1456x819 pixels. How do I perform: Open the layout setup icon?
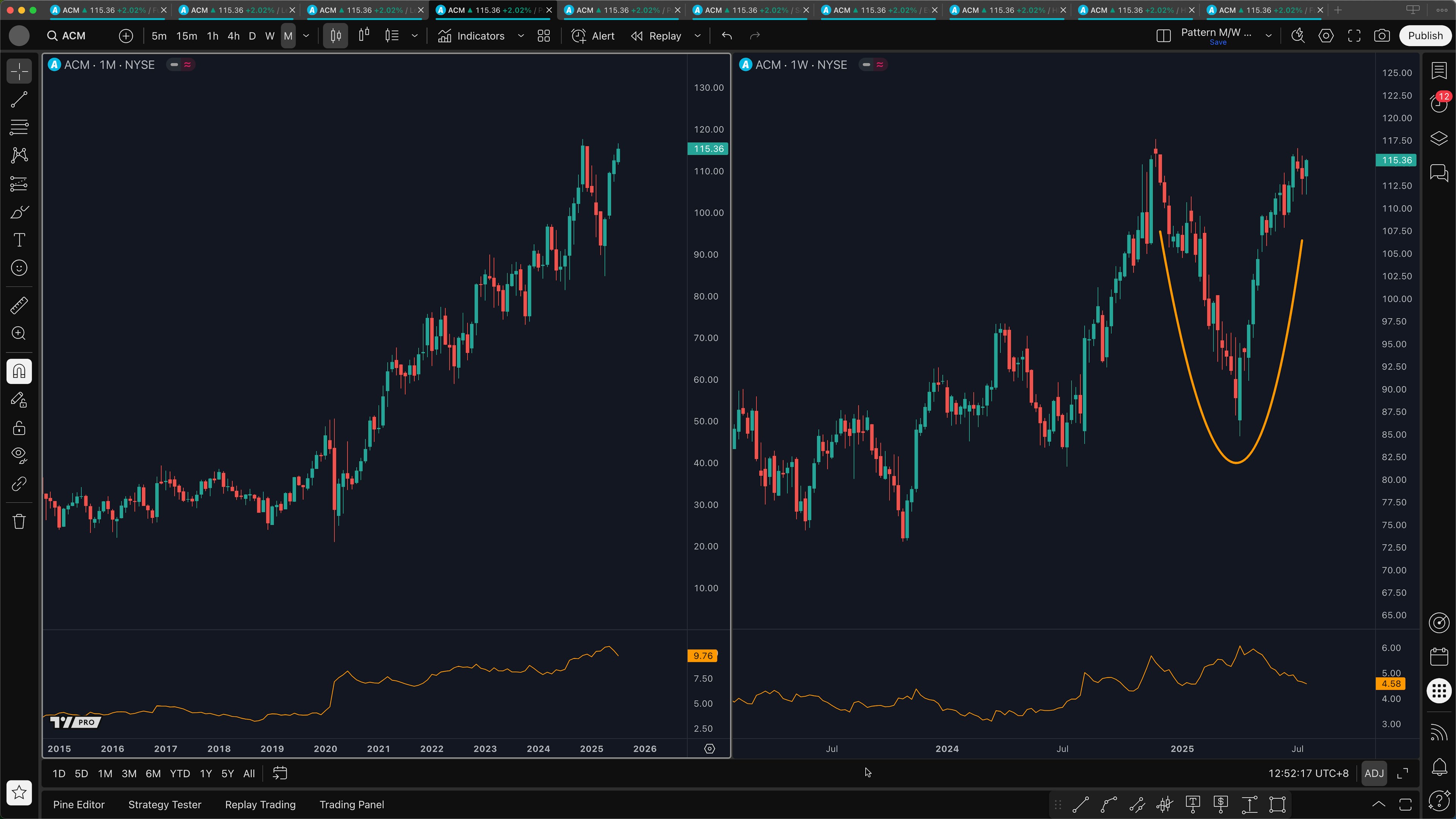pos(1163,36)
